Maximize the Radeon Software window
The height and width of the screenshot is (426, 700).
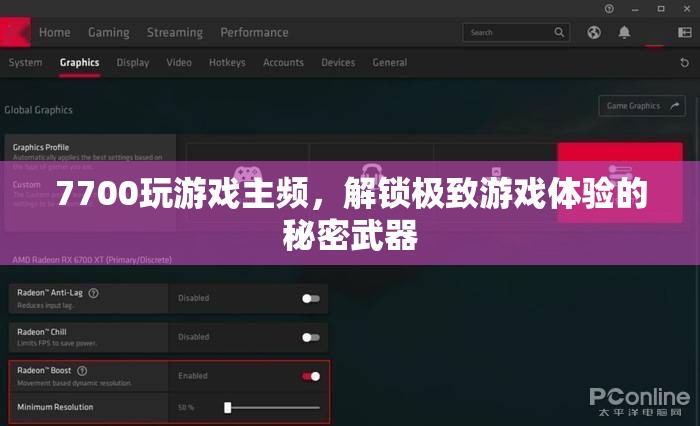click(661, 8)
